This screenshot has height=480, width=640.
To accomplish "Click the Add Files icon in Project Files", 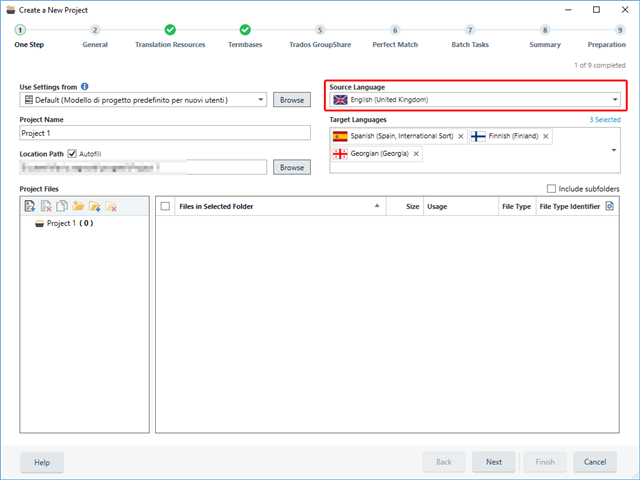I will pos(30,206).
